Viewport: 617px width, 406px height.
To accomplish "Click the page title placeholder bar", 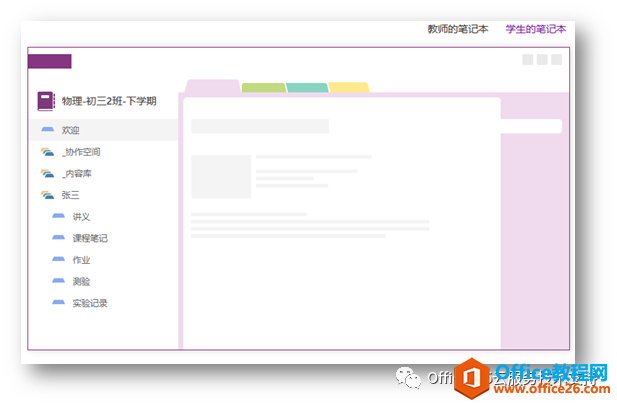I will [260, 126].
